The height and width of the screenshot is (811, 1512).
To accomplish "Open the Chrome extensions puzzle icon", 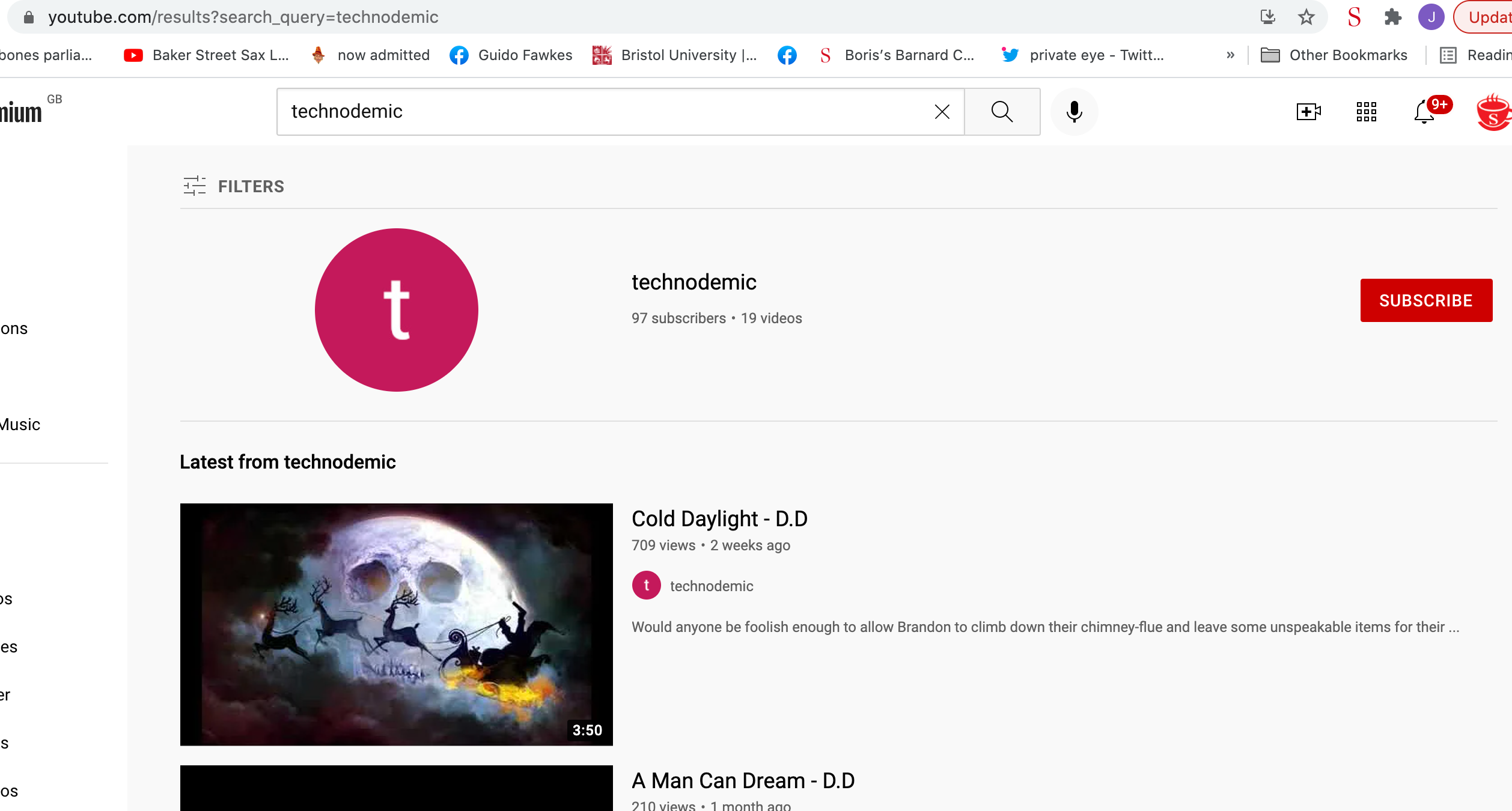I will pyautogui.click(x=1392, y=17).
